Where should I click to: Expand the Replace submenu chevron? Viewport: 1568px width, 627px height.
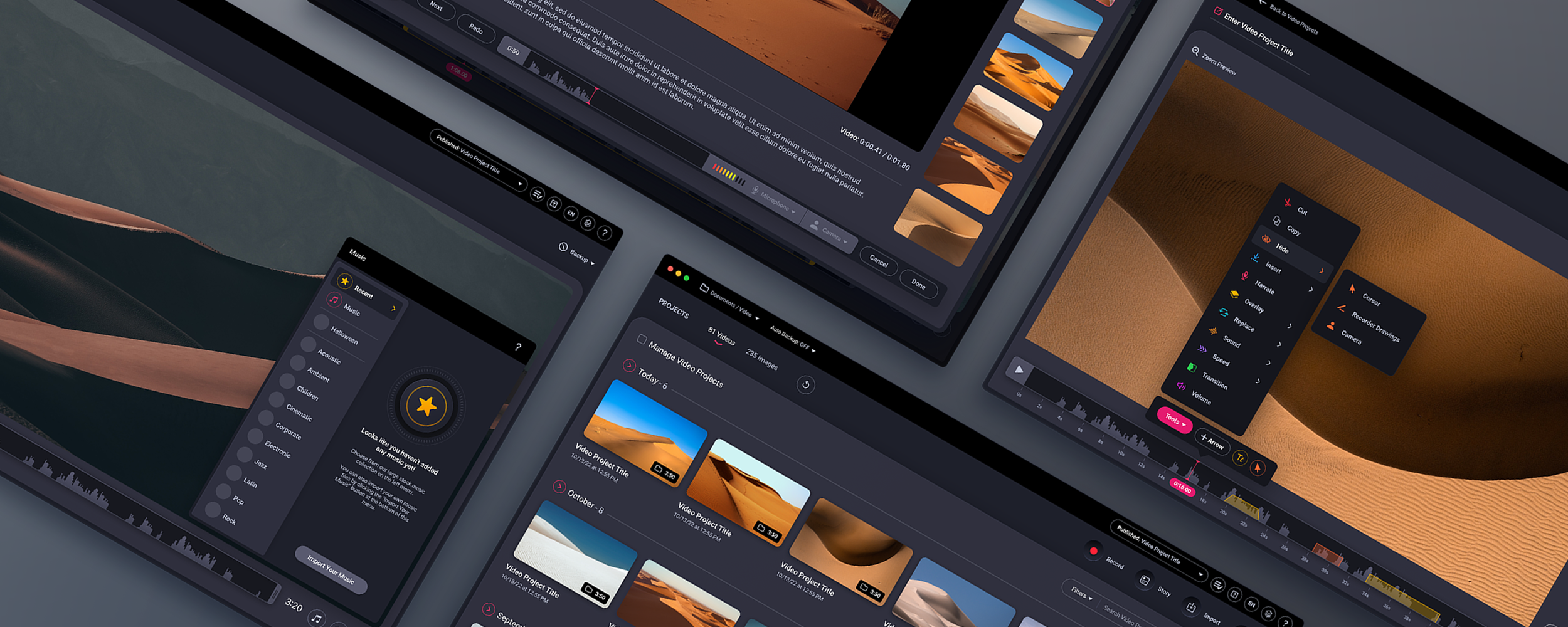(1290, 325)
